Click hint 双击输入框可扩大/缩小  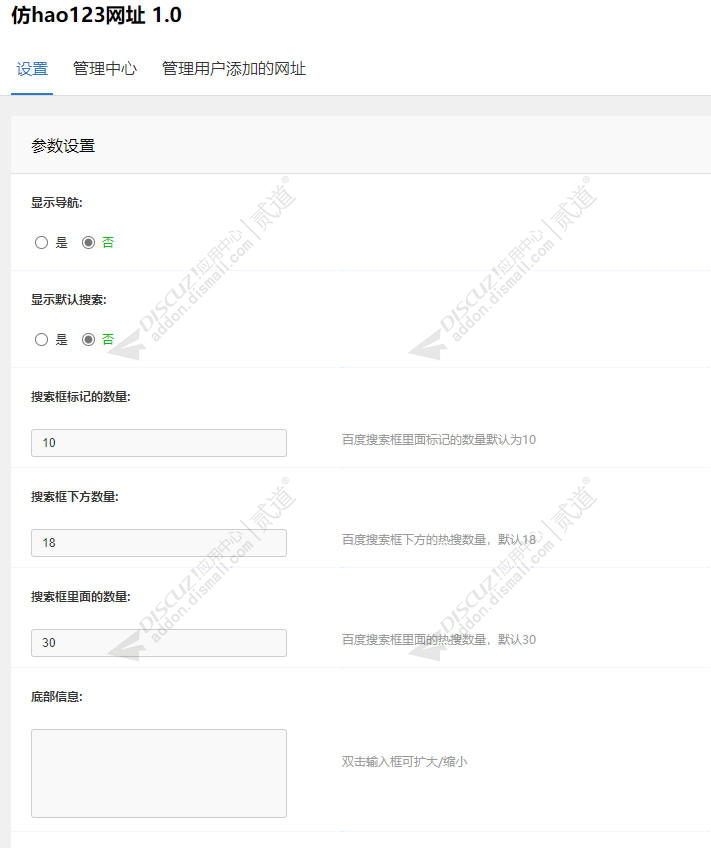click(x=404, y=761)
